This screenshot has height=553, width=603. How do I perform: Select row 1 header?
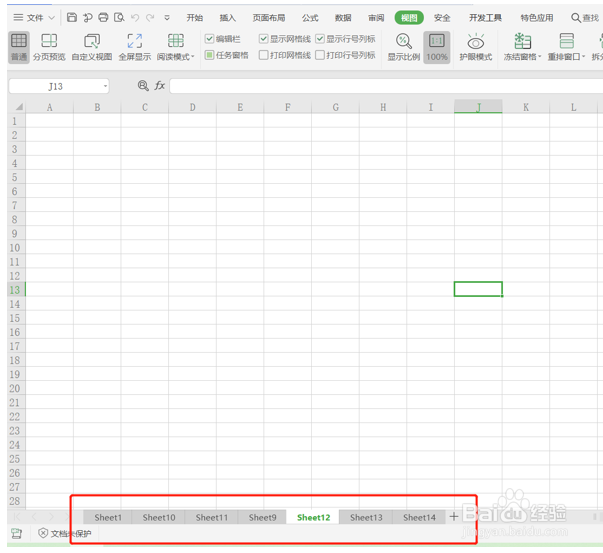[15, 121]
